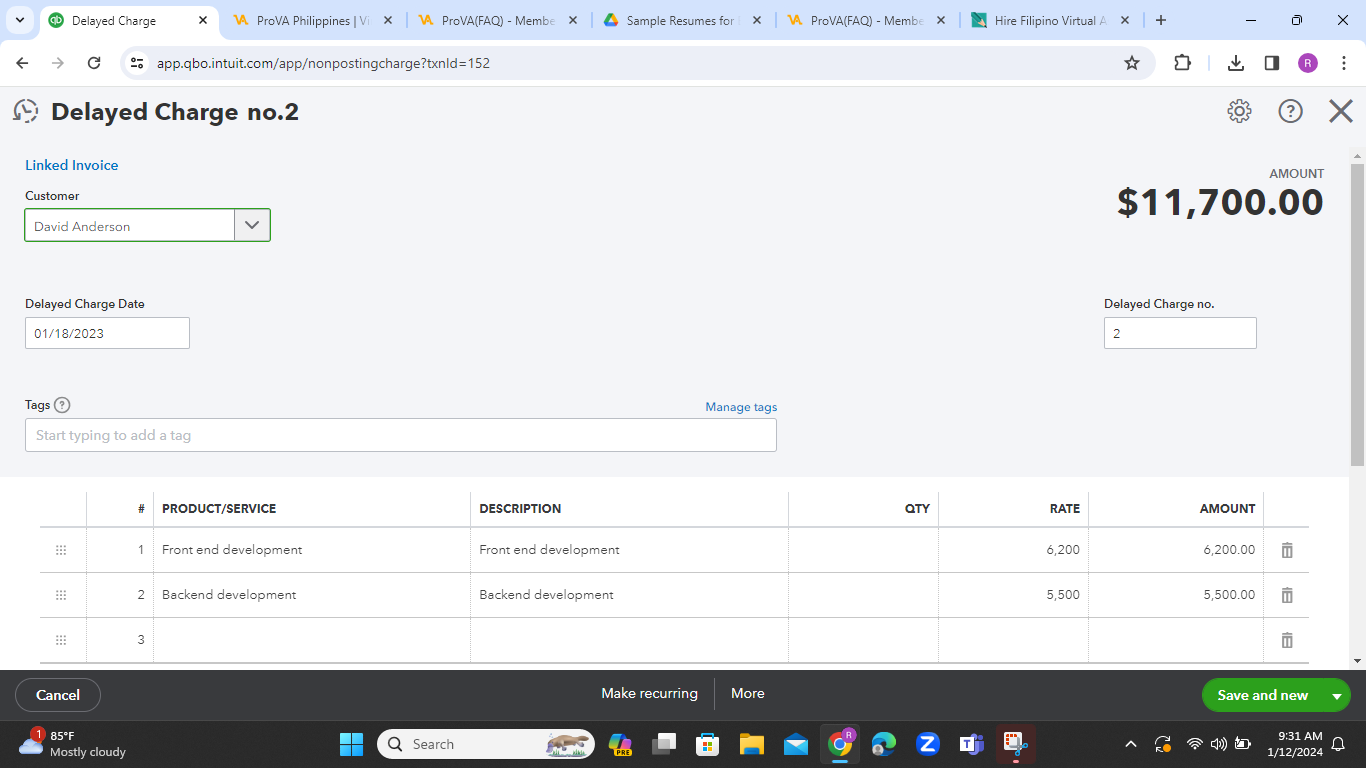Open the taskbar clock and date
The image size is (1366, 768).
[x=1294, y=744]
